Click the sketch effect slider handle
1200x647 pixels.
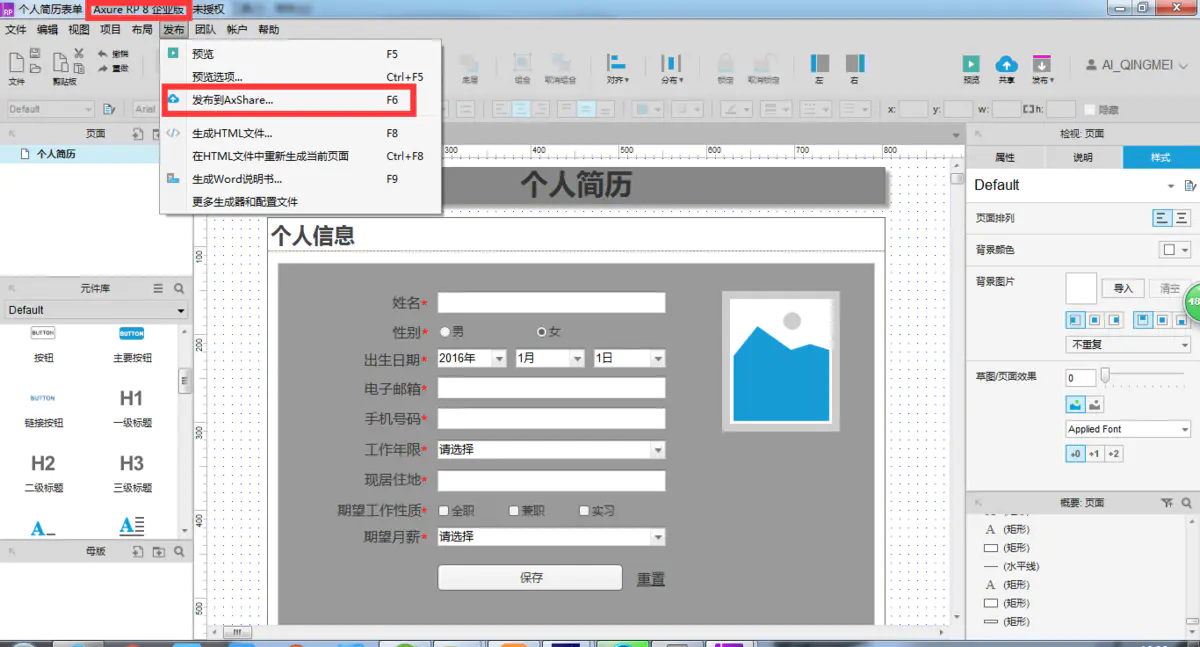coord(1105,376)
